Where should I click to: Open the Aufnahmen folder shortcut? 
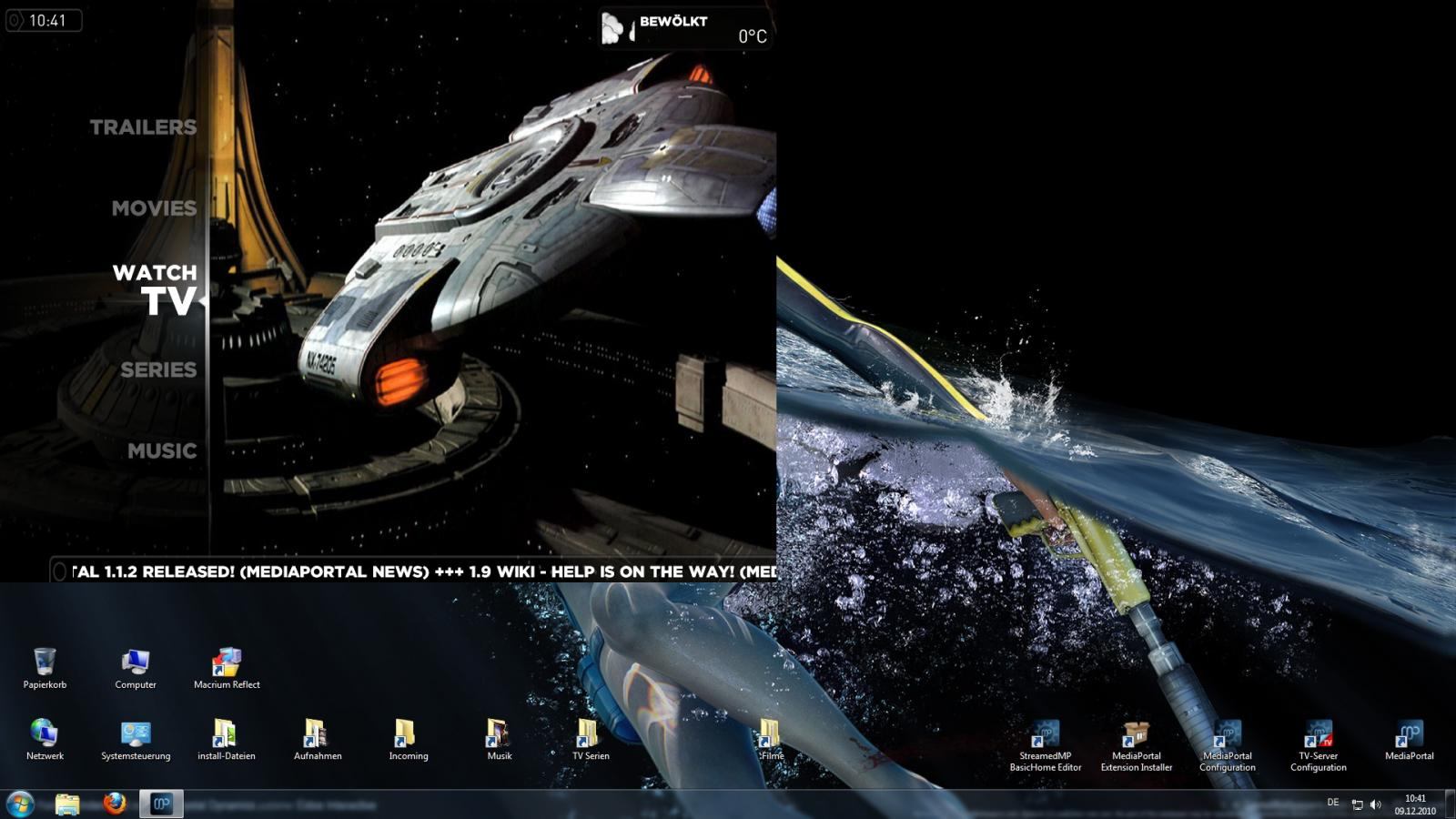318,739
